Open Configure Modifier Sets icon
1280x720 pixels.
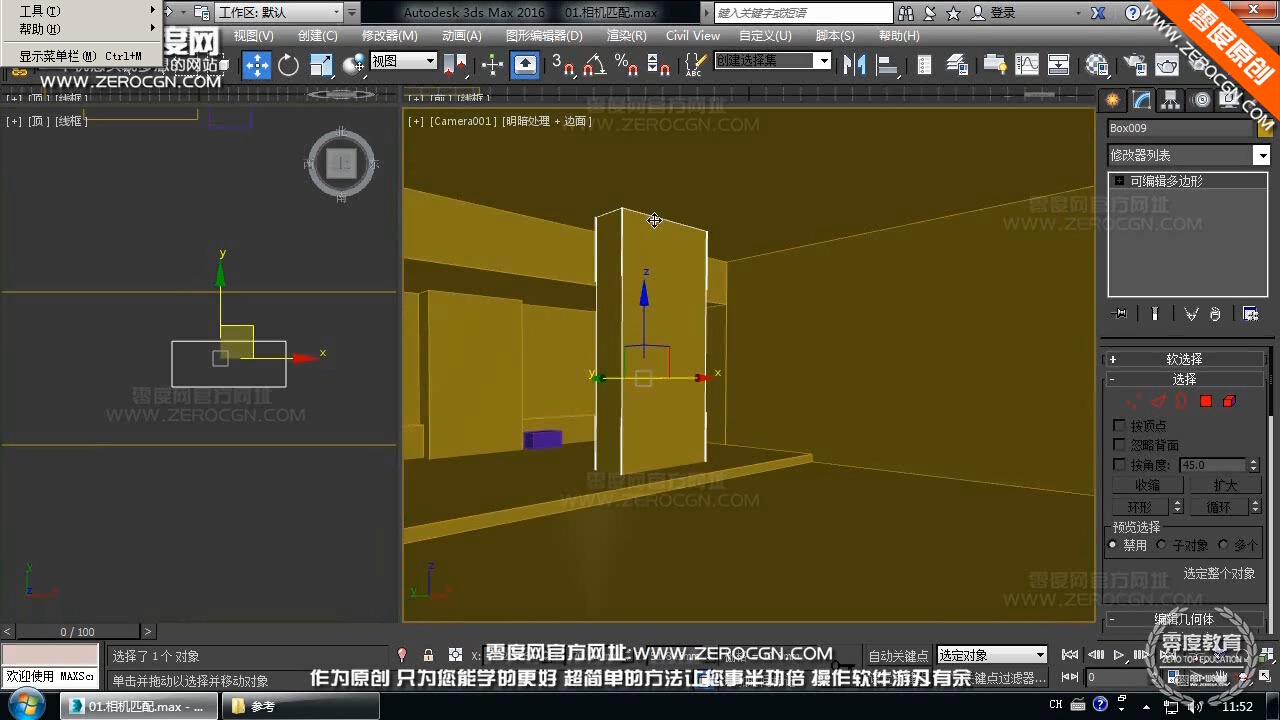pos(1250,314)
